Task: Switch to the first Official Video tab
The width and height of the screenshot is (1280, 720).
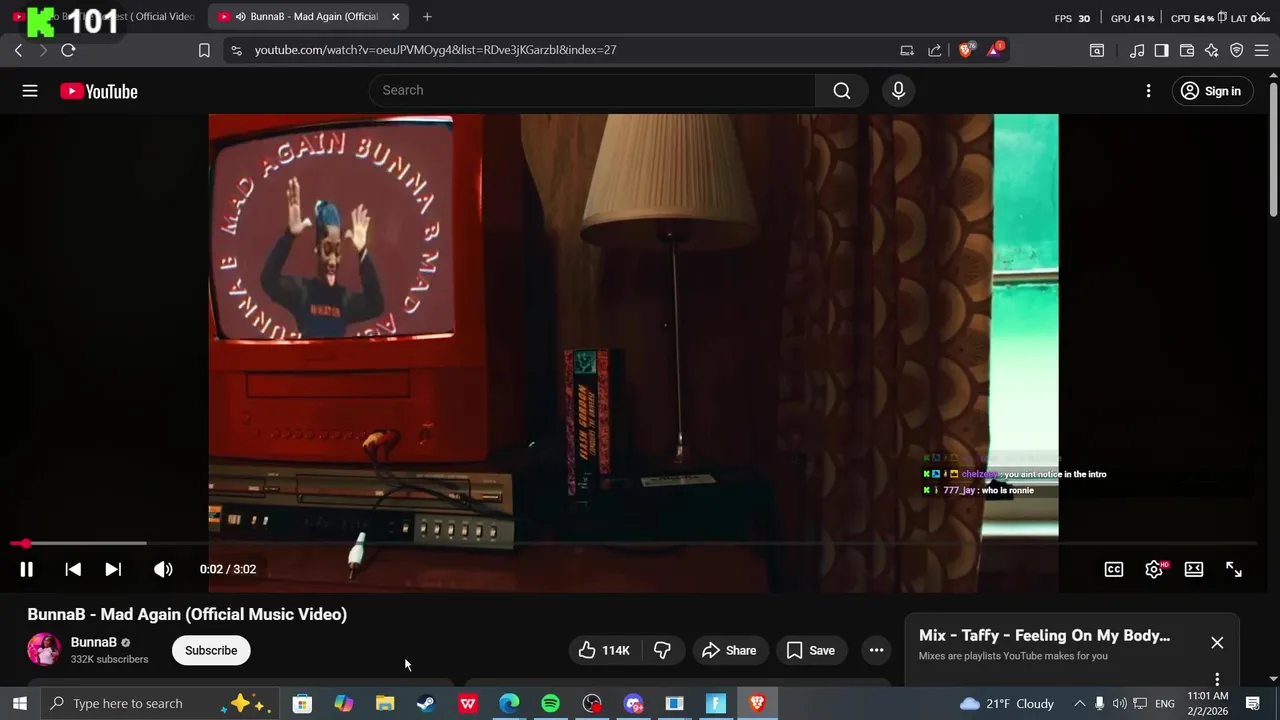Action: click(x=104, y=16)
